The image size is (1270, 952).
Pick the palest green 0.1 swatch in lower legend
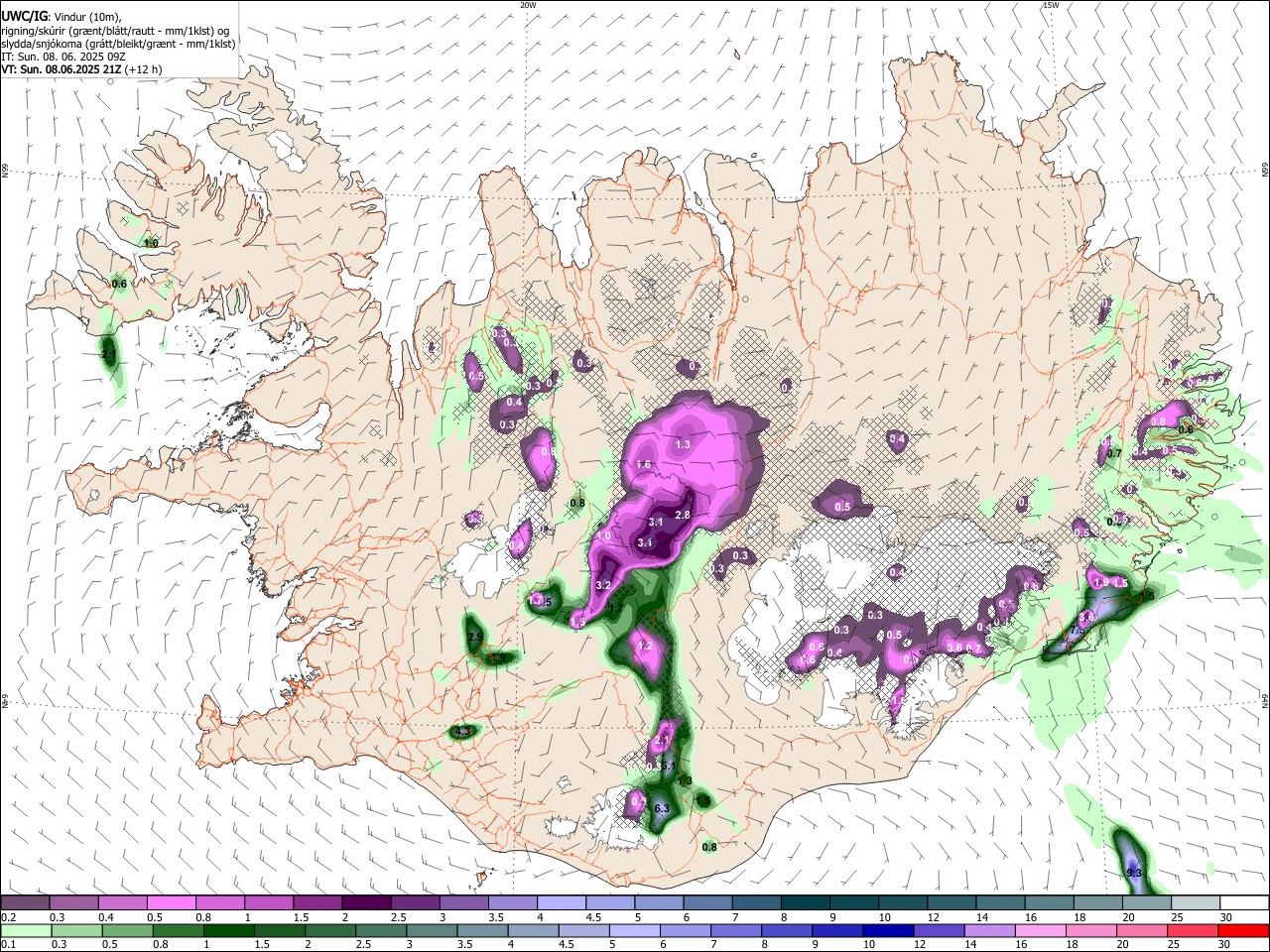[25, 930]
